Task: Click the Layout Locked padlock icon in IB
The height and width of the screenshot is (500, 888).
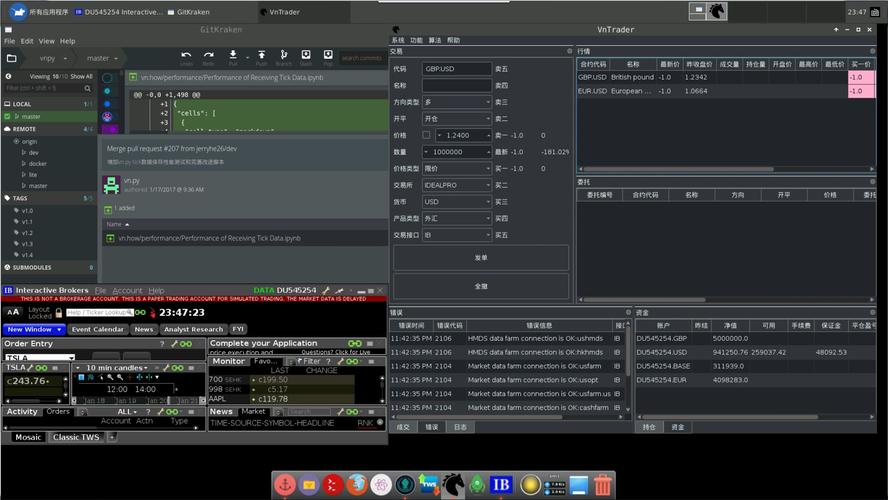Action: 58,313
